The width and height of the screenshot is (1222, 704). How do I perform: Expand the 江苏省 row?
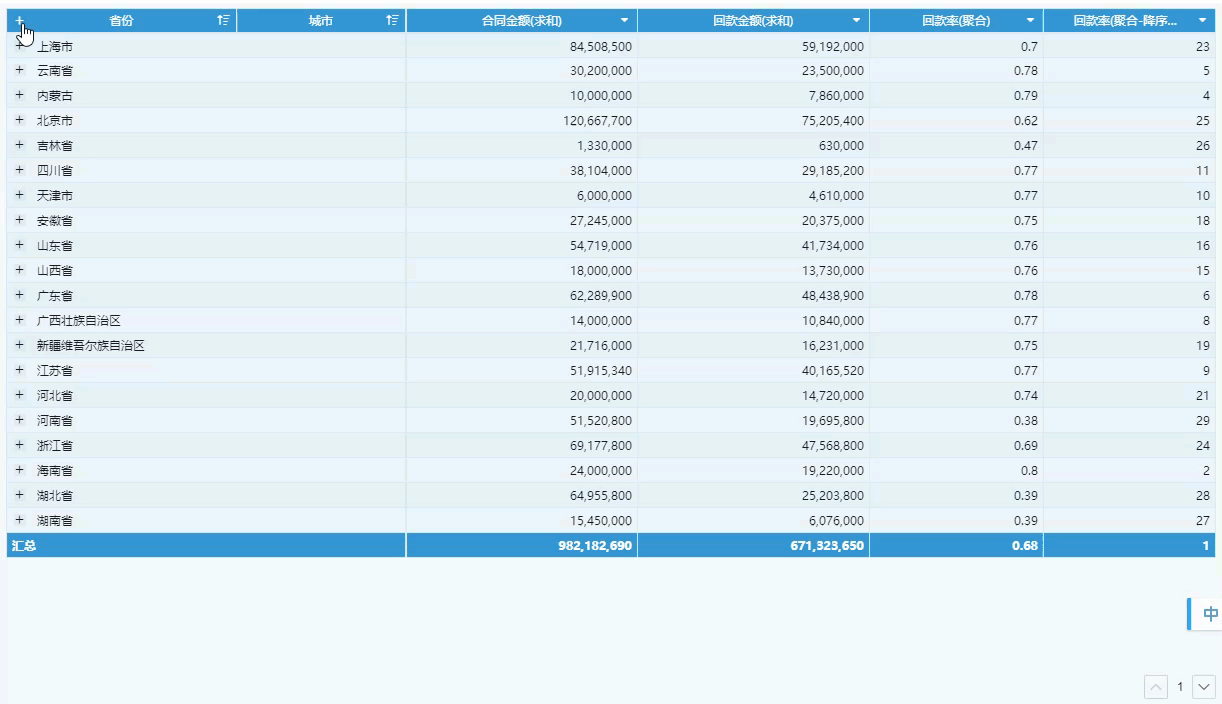[19, 370]
